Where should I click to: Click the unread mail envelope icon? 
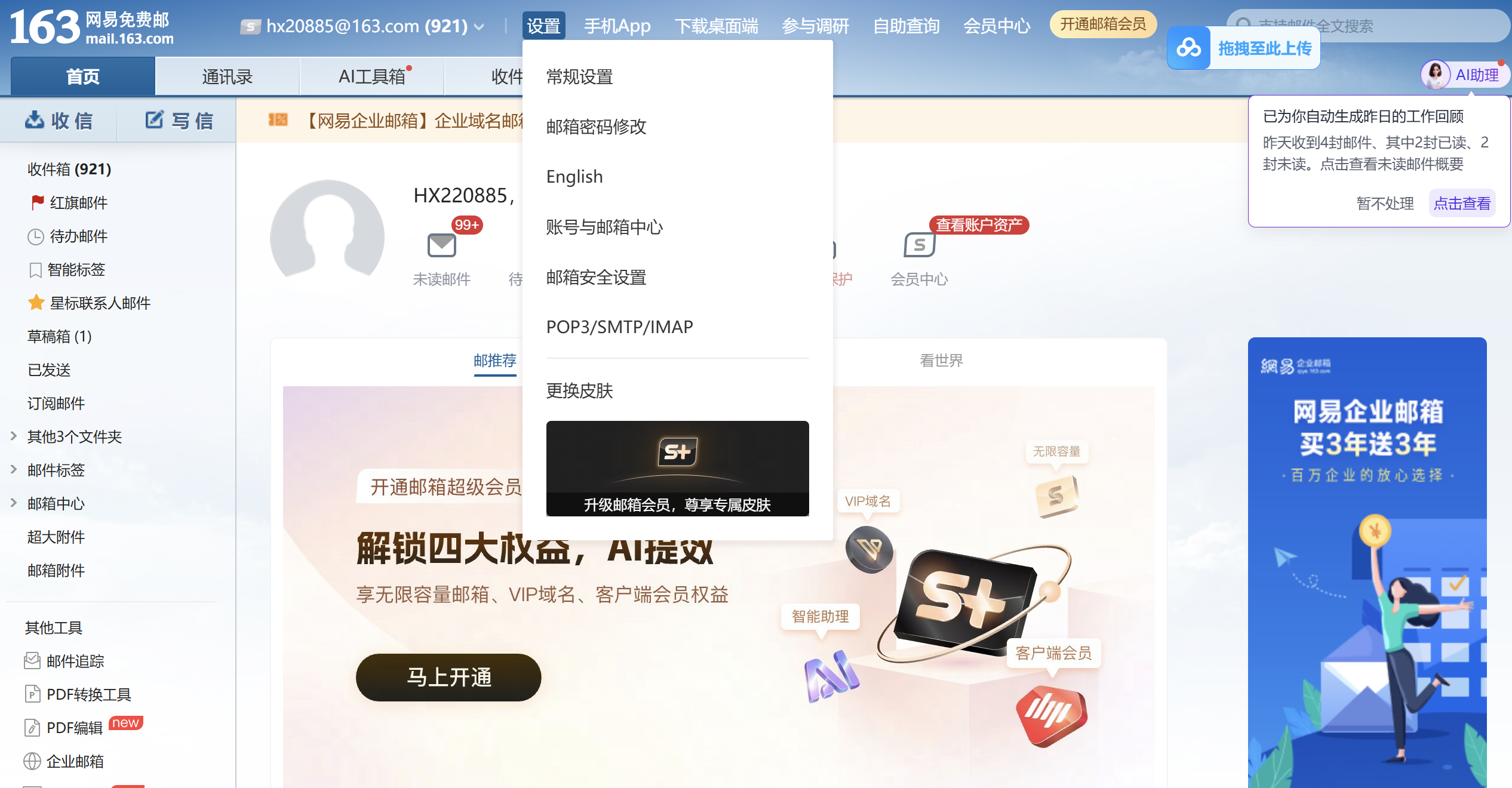click(441, 245)
